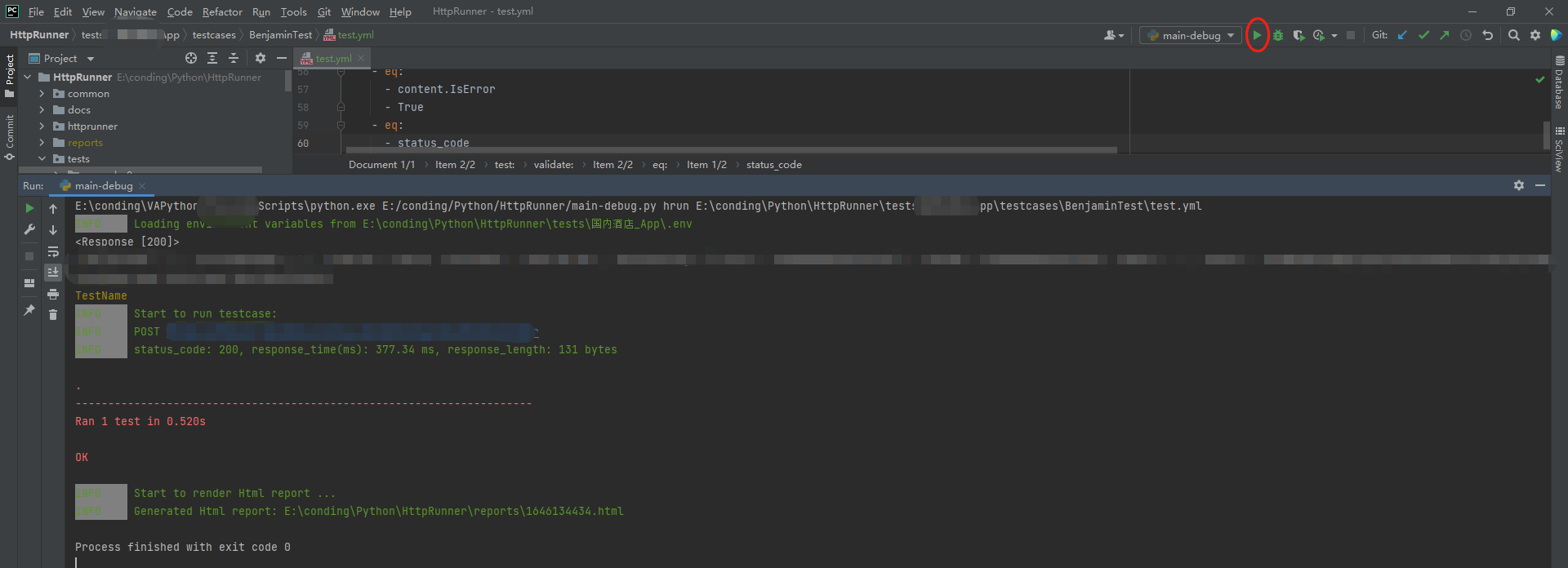Expand the reports folder
The image size is (1568, 568).
pyautogui.click(x=42, y=142)
